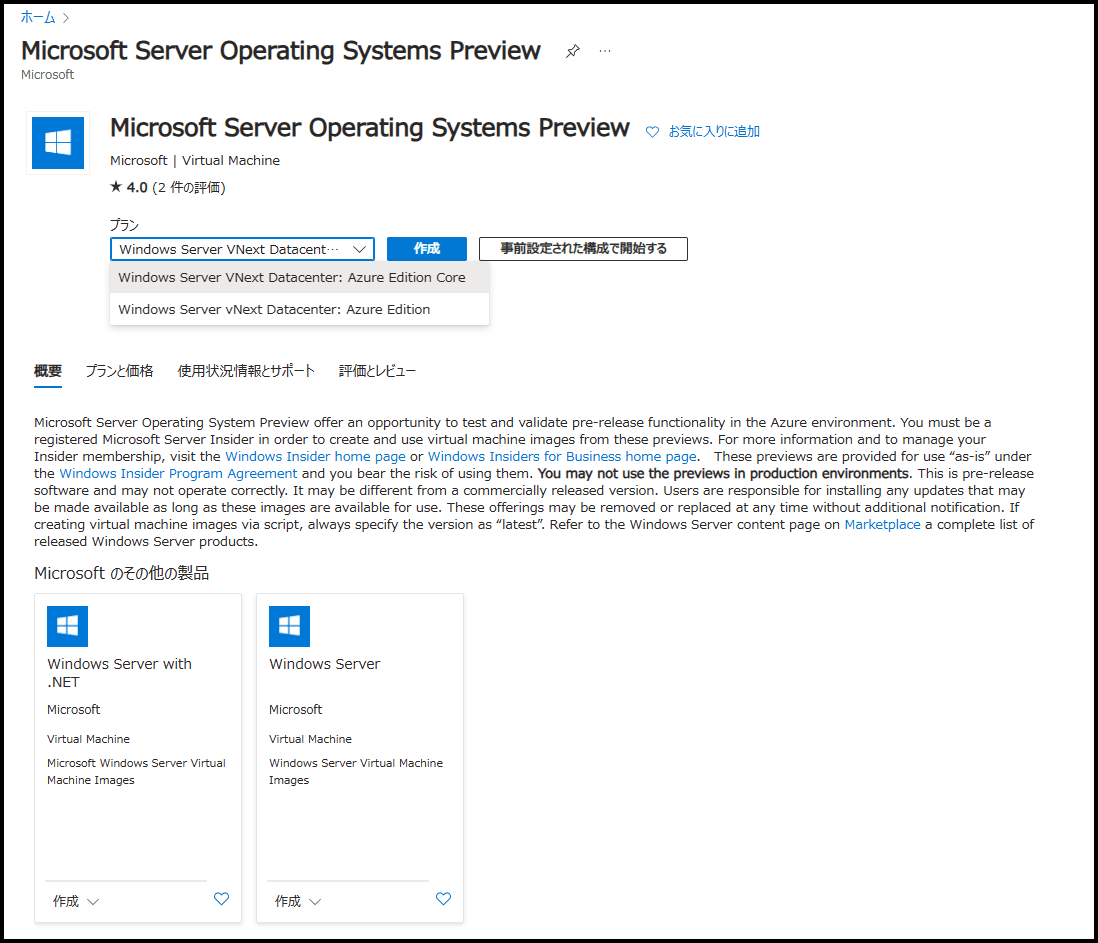Click the heart icon next to お気に入りに追加
The width and height of the screenshot is (1098, 943).
pyautogui.click(x=652, y=132)
